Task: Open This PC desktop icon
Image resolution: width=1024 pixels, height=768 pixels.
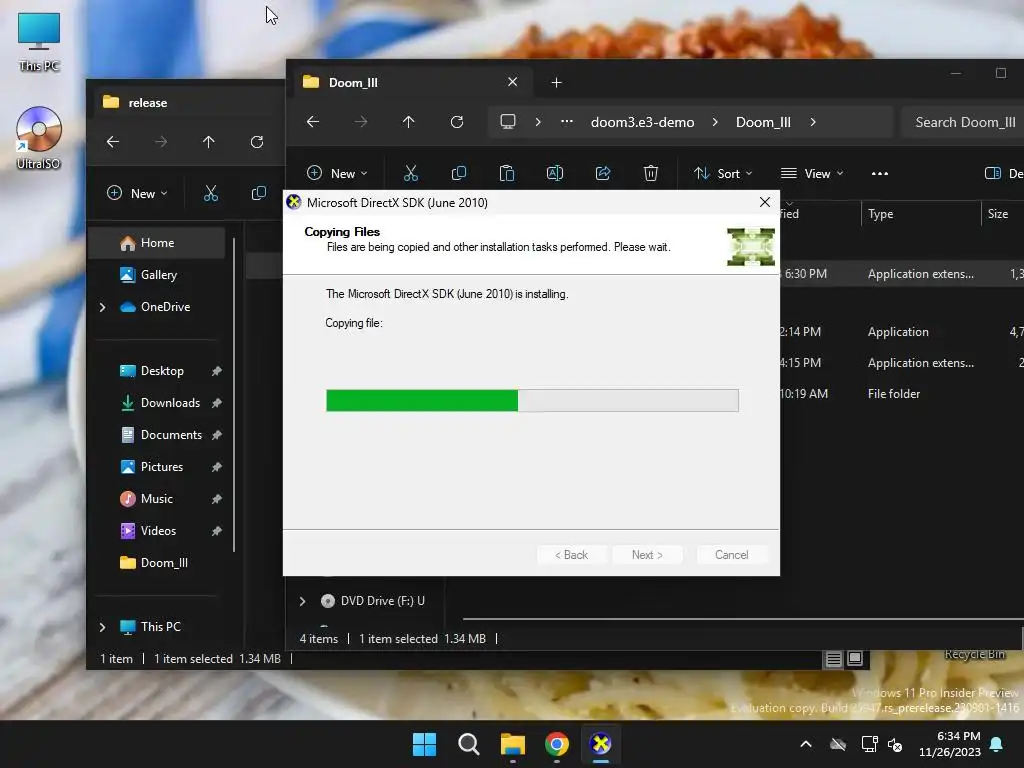Action: [39, 42]
